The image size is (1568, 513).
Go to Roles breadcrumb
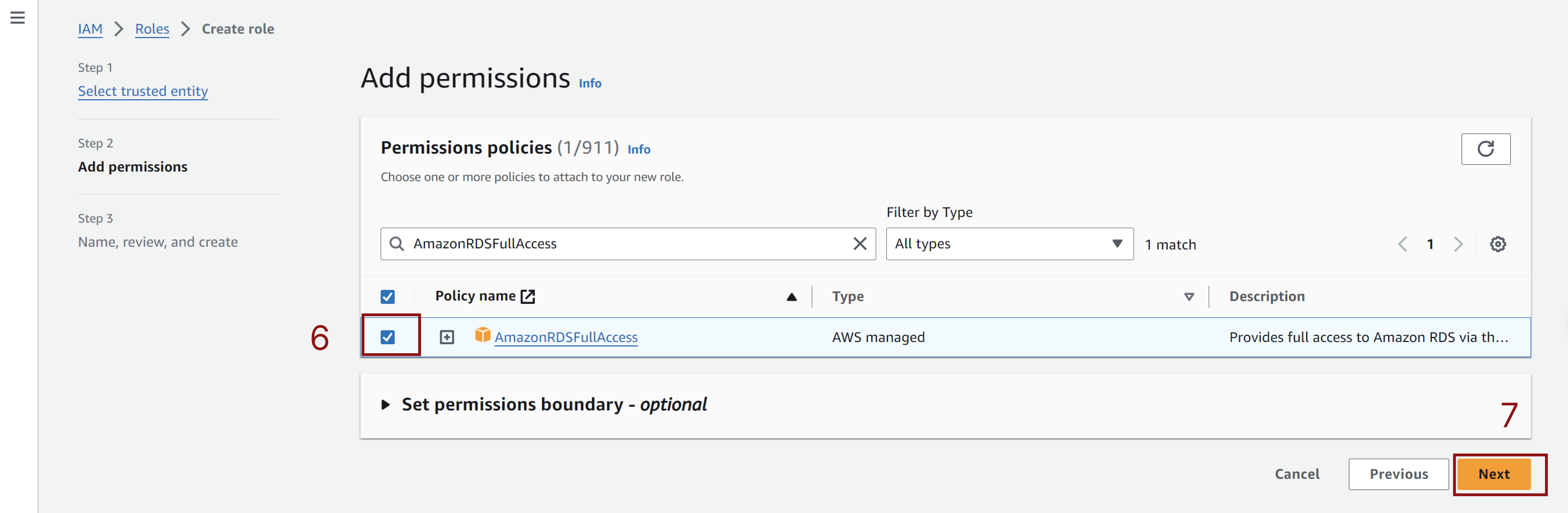coord(152,29)
